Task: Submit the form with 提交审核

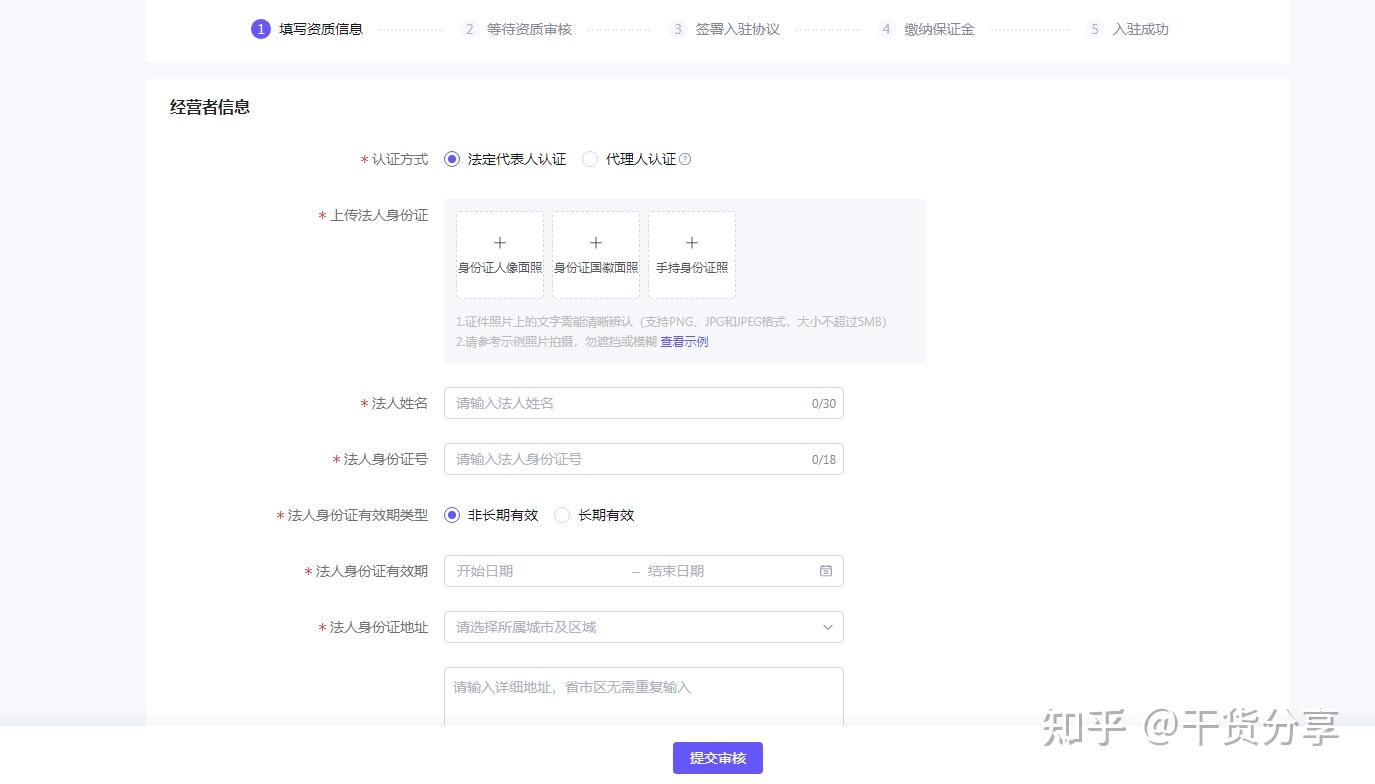Action: (x=718, y=758)
